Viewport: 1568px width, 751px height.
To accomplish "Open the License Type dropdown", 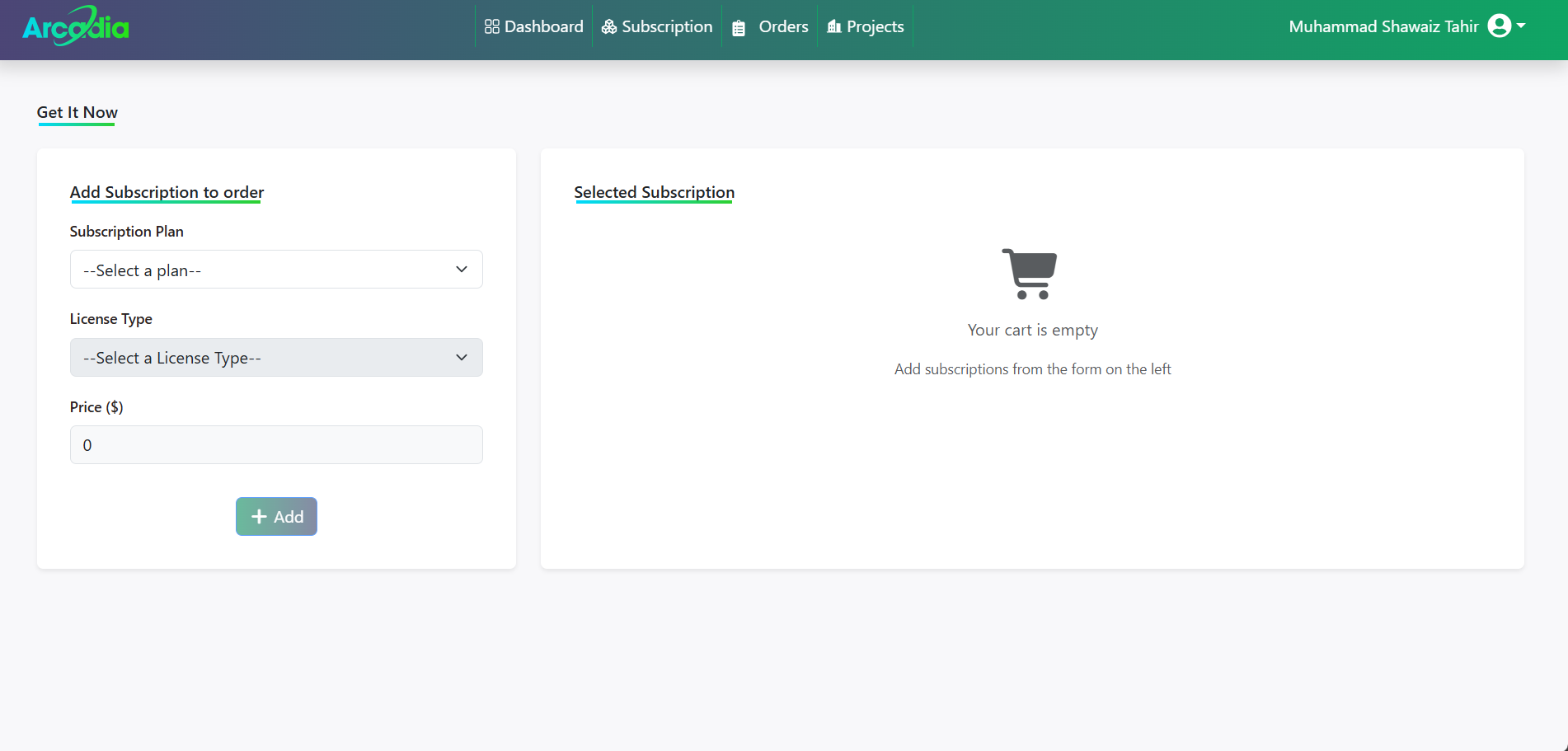I will 276,358.
